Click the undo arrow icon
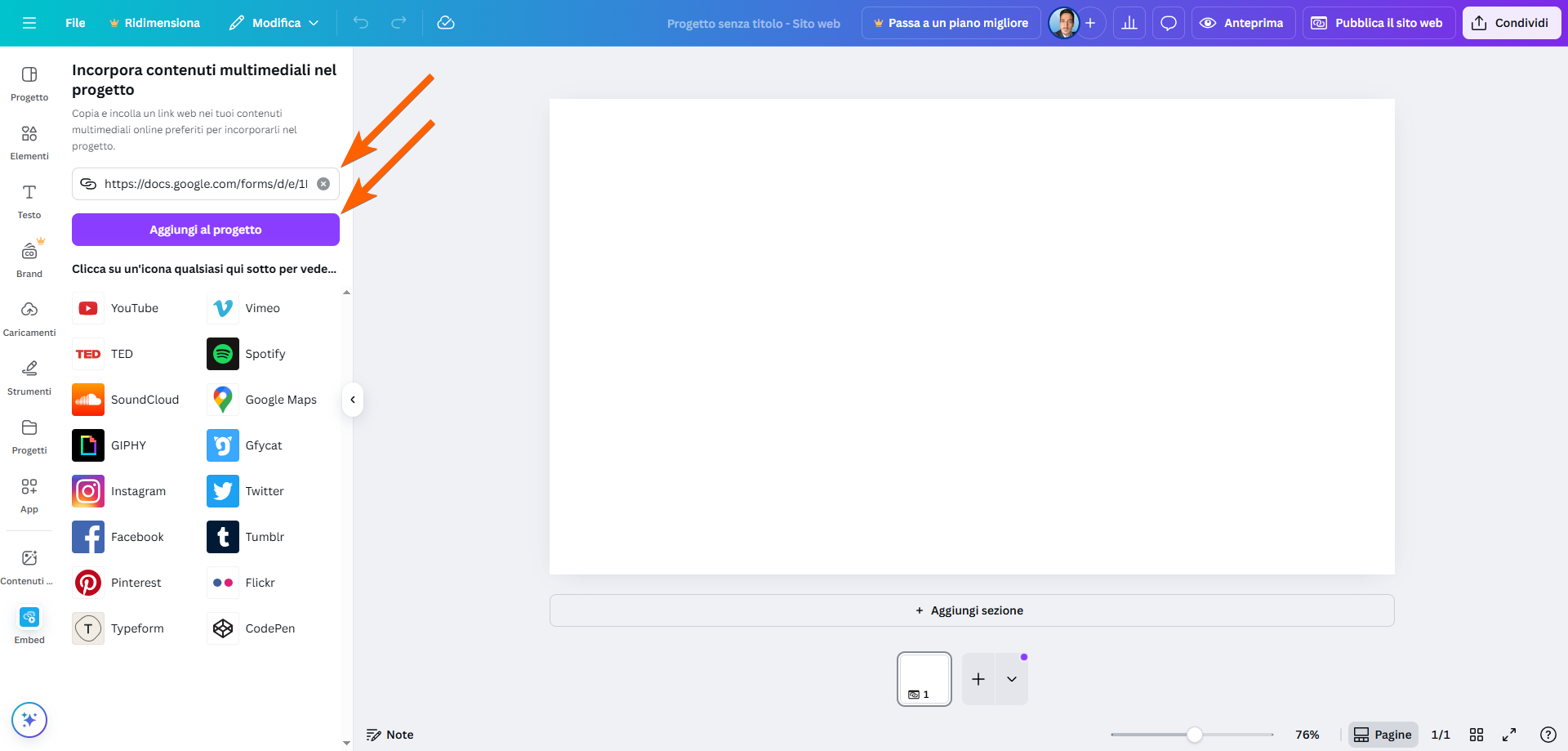1568x751 pixels. (360, 23)
